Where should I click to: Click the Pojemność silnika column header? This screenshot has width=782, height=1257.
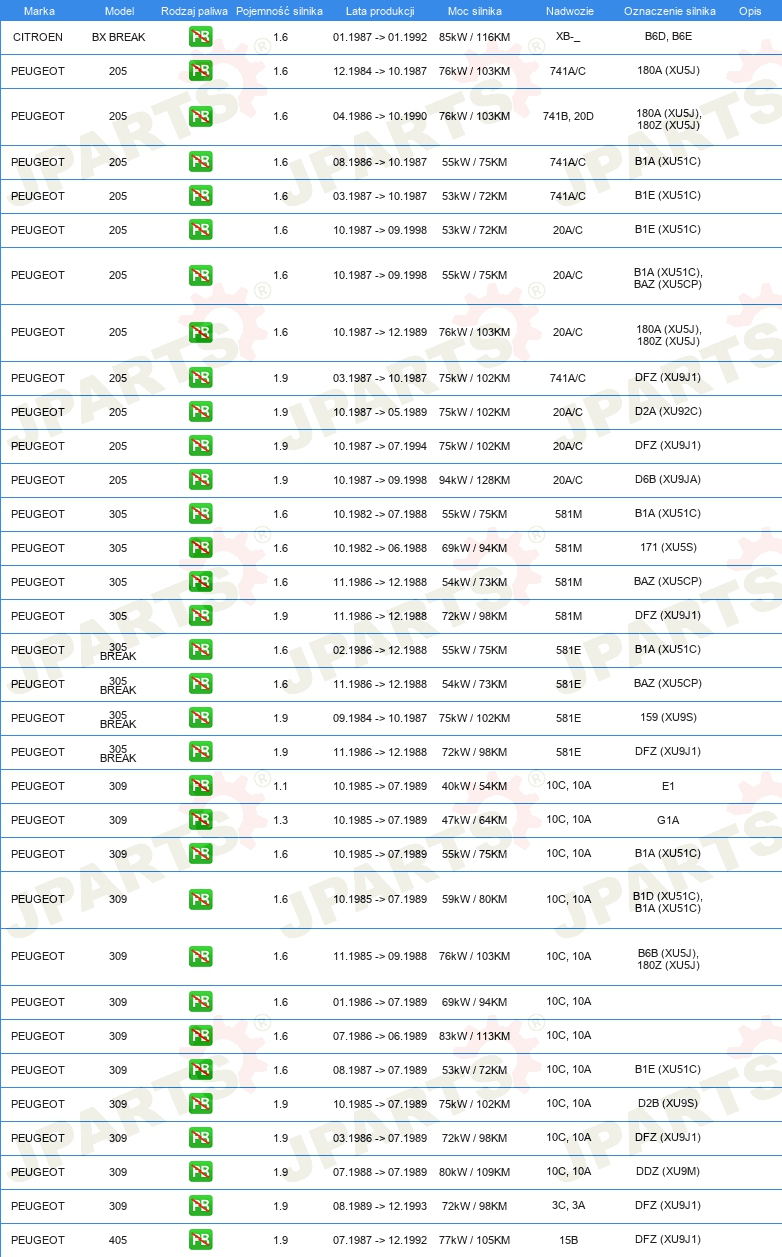279,11
